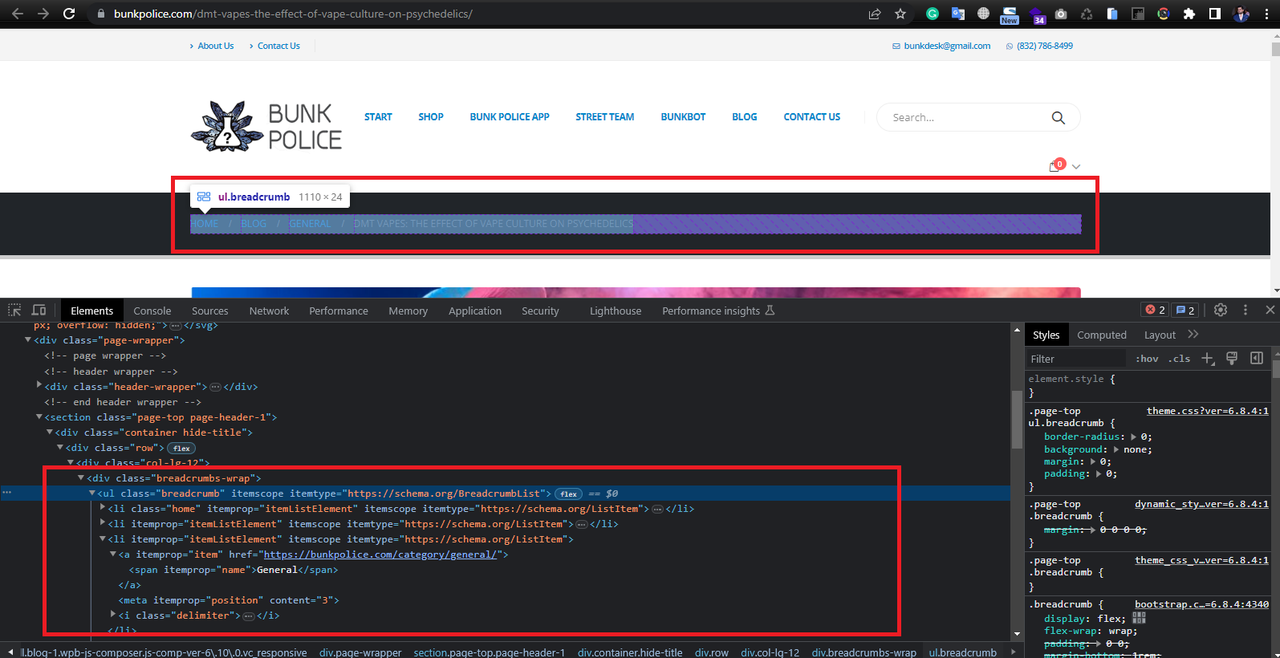Expand the background property triangle
This screenshot has width=1280, height=658.
coord(1117,450)
